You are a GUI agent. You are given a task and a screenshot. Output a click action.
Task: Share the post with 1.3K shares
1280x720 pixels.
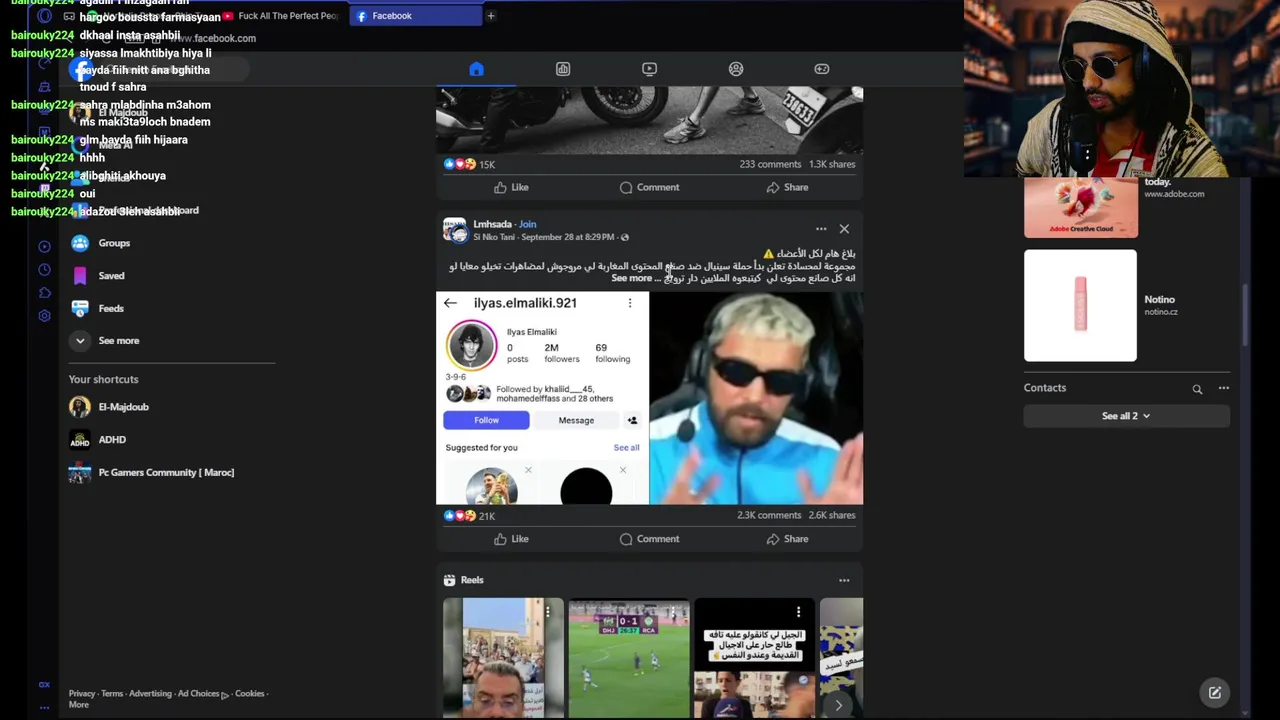787,187
